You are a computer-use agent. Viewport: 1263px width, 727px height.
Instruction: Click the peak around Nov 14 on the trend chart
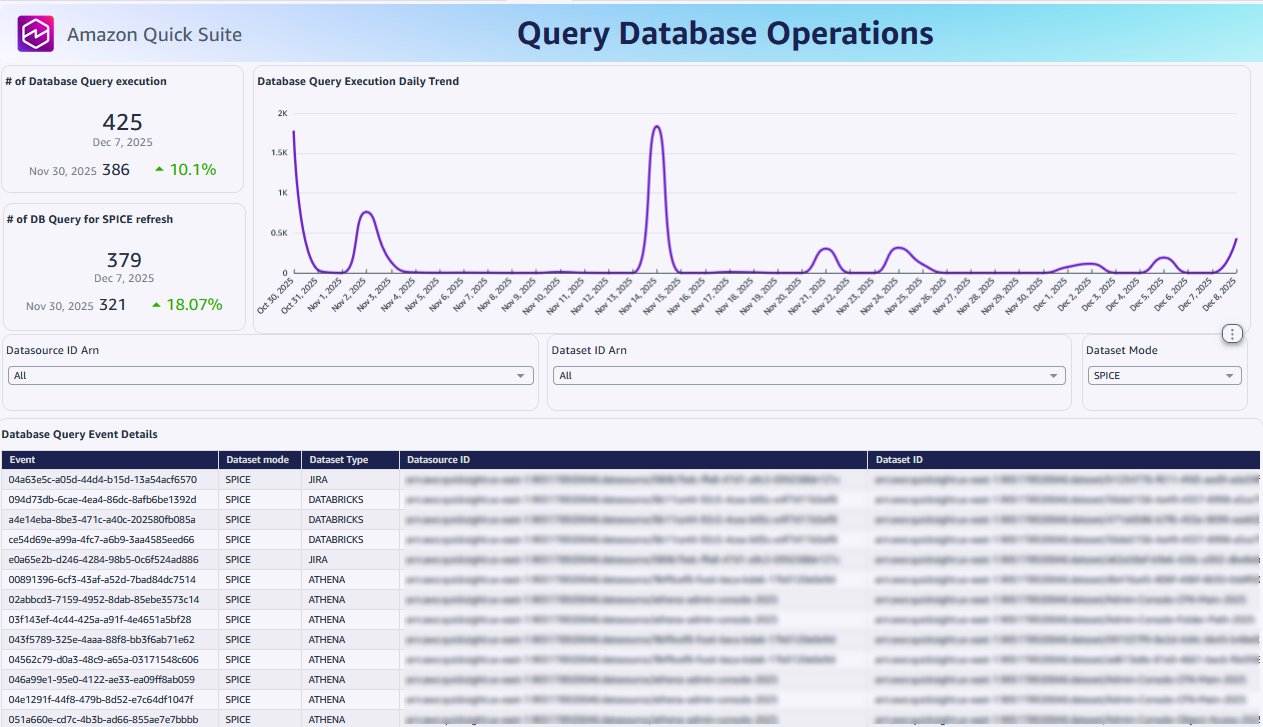[x=655, y=128]
